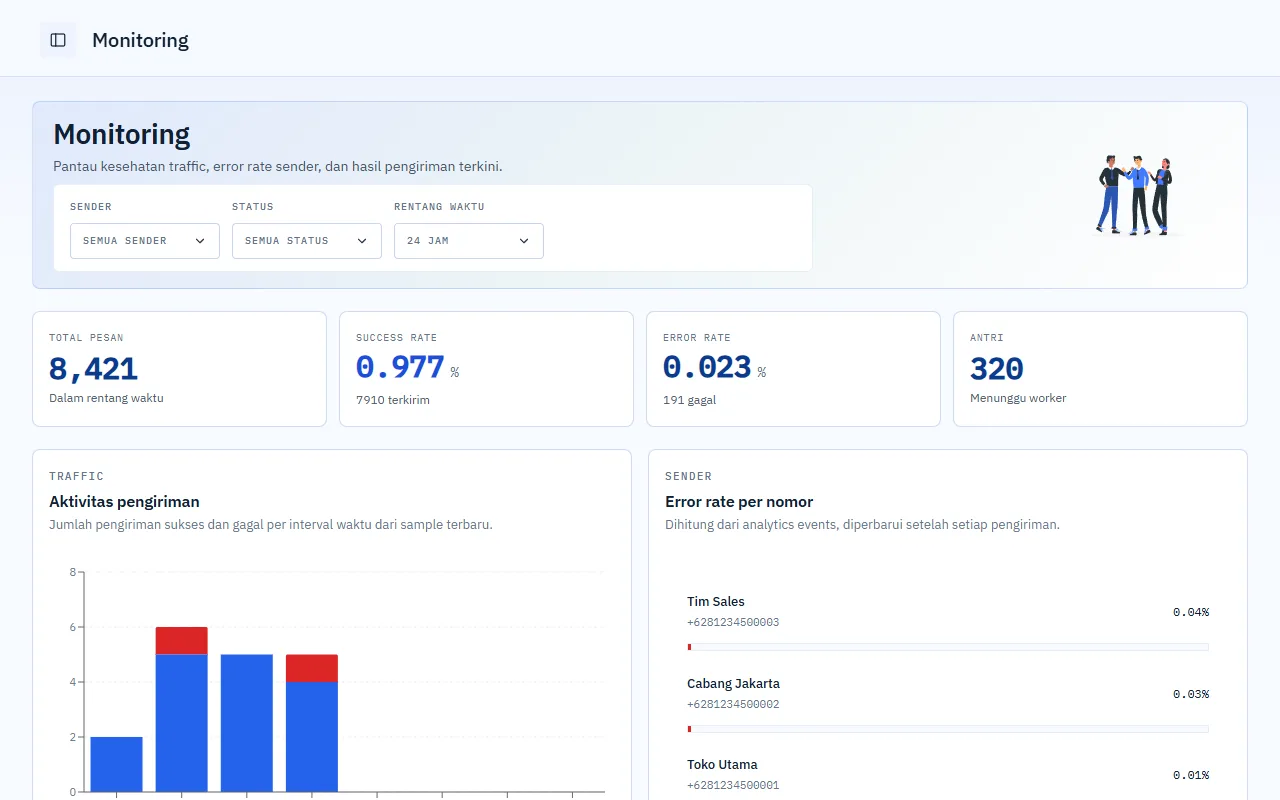
Task: Open the Semua Sender dropdown
Action: click(x=145, y=241)
